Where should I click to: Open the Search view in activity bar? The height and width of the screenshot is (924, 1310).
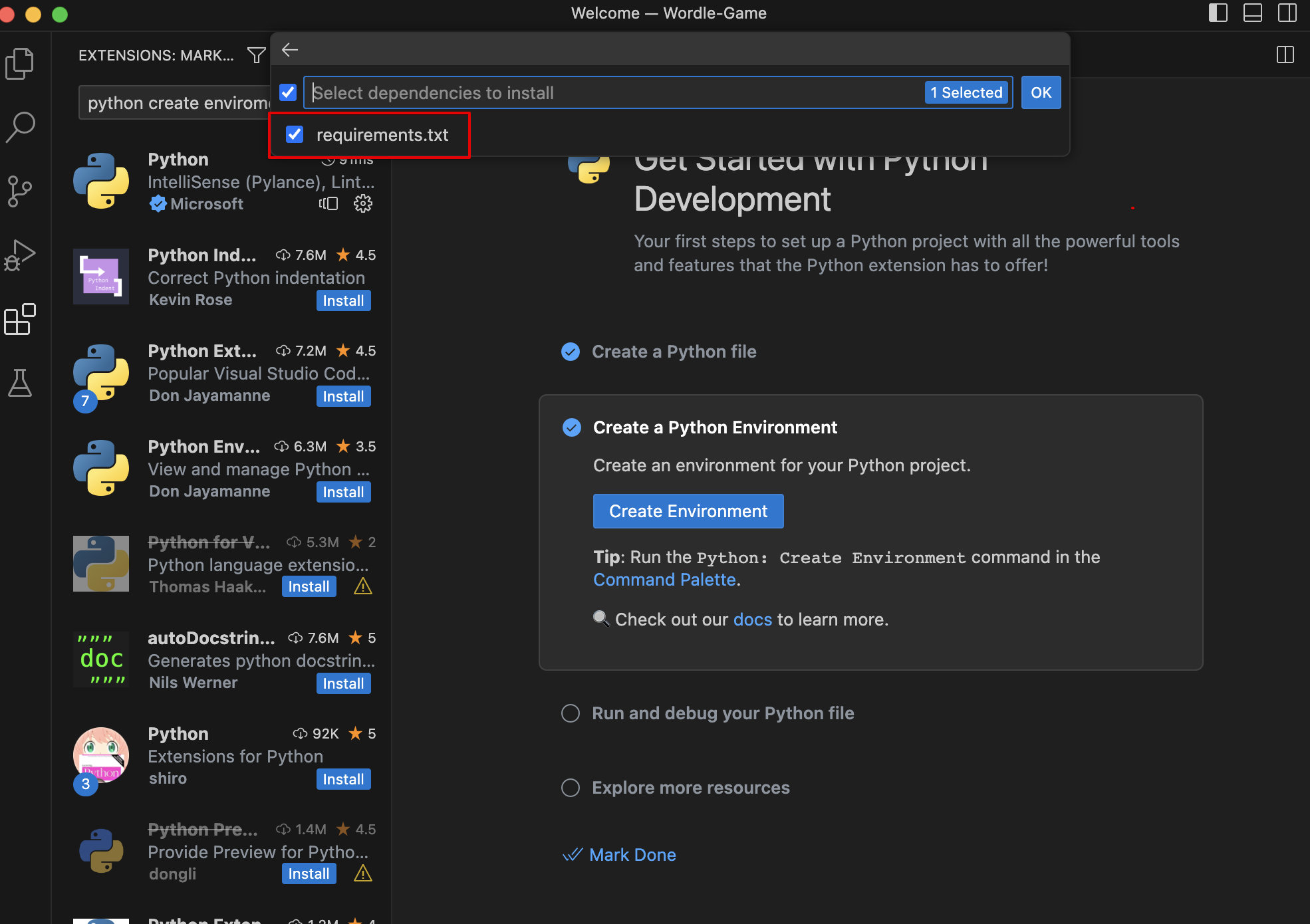pos(20,126)
